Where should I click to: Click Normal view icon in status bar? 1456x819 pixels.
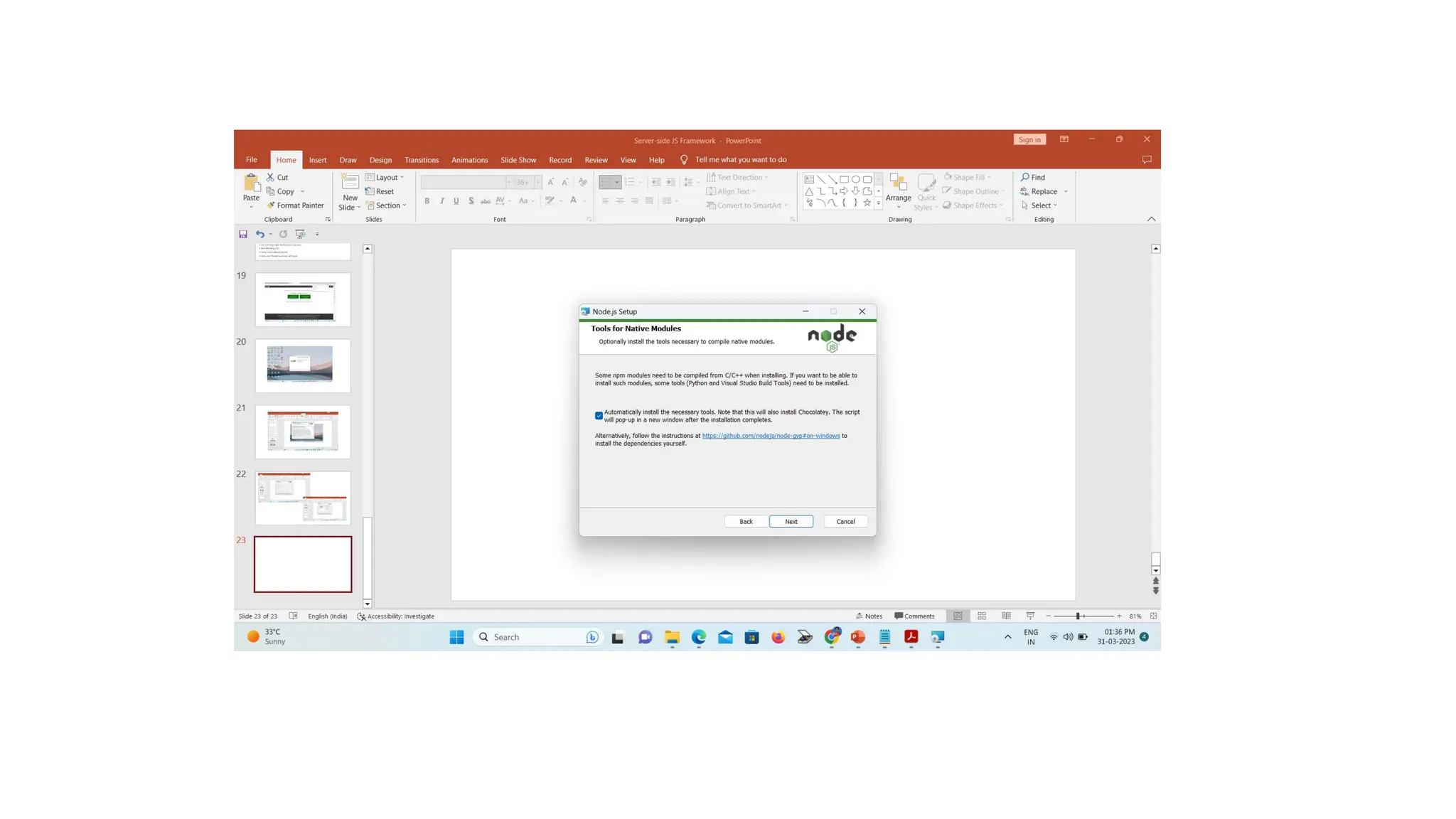click(x=958, y=616)
